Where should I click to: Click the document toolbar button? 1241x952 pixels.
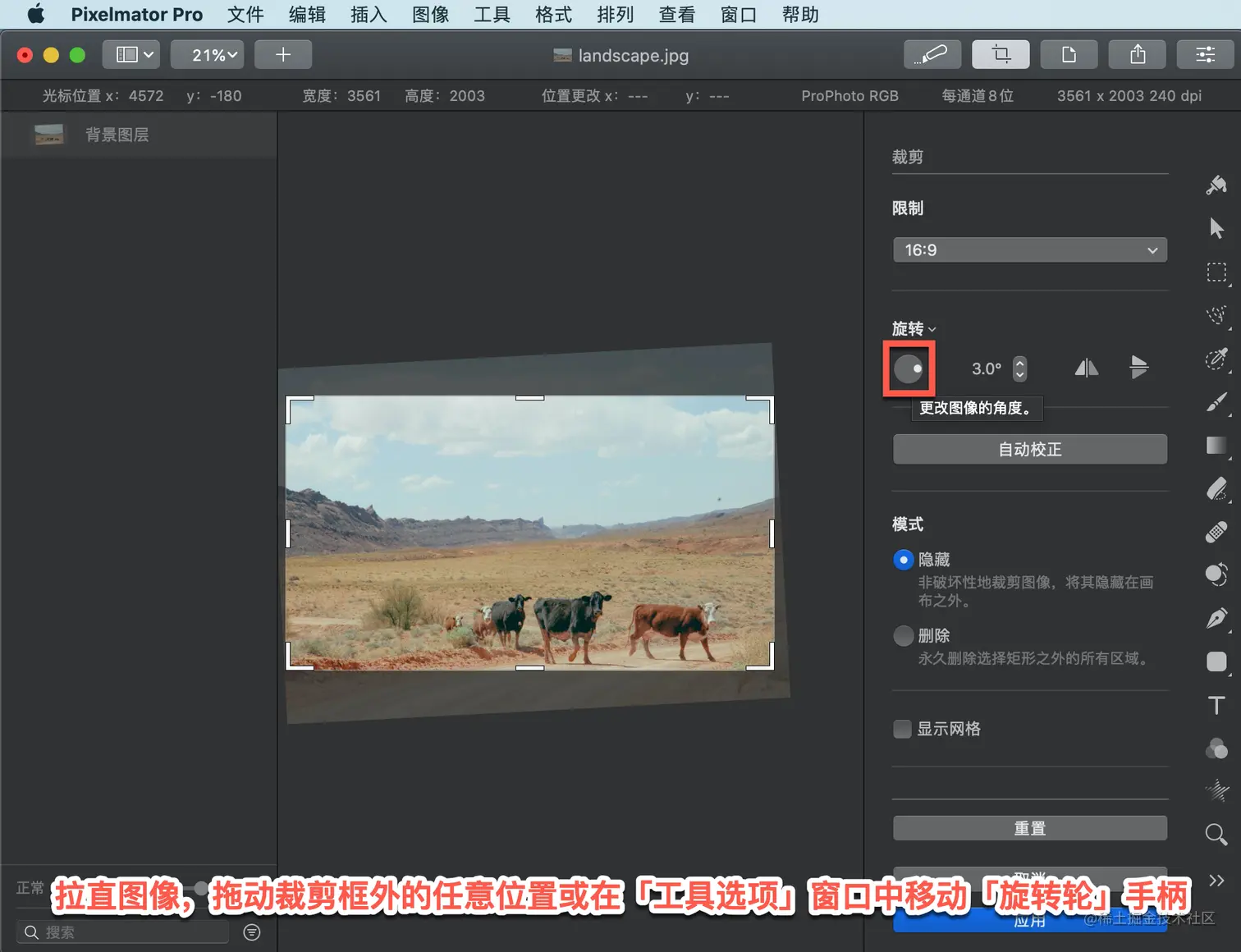(x=1069, y=55)
